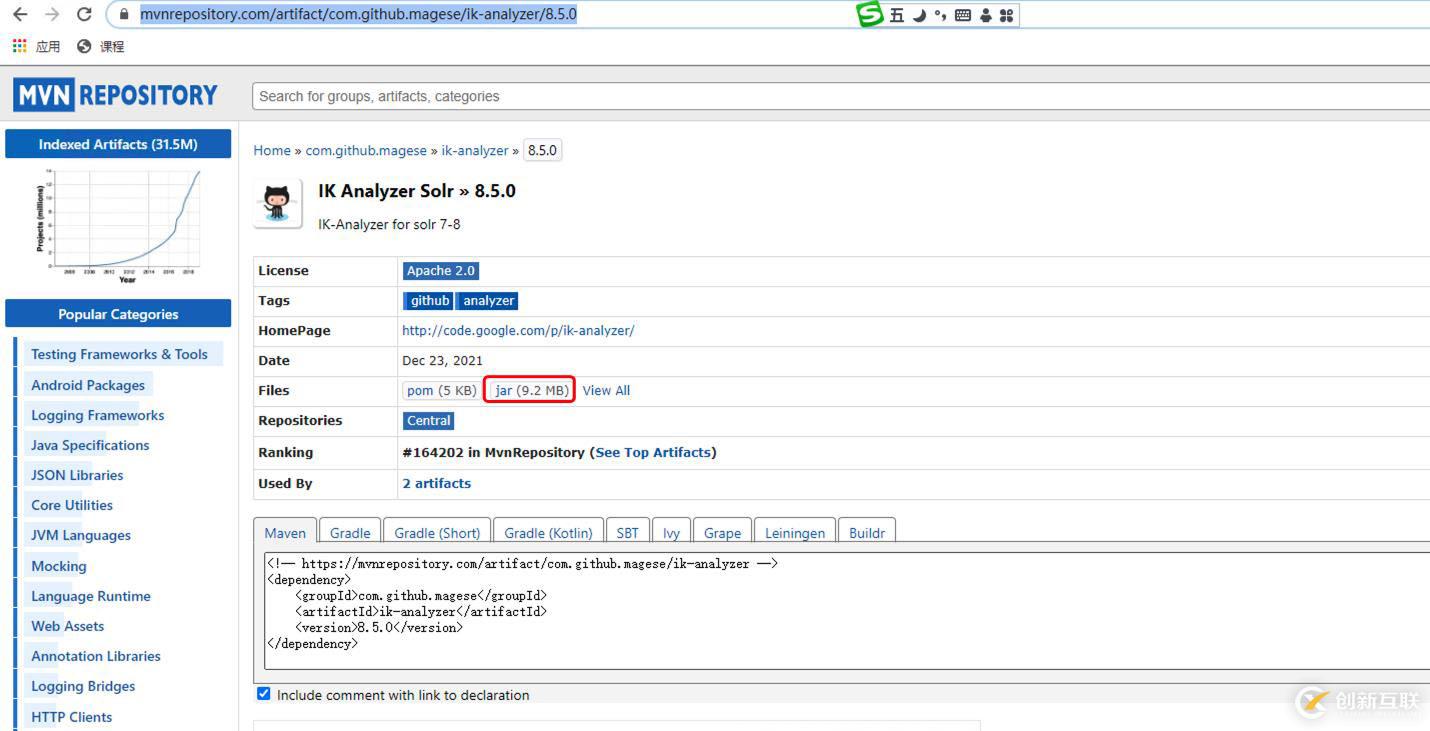Click the MVN Repository logo
This screenshot has width=1430, height=731.
click(x=116, y=95)
